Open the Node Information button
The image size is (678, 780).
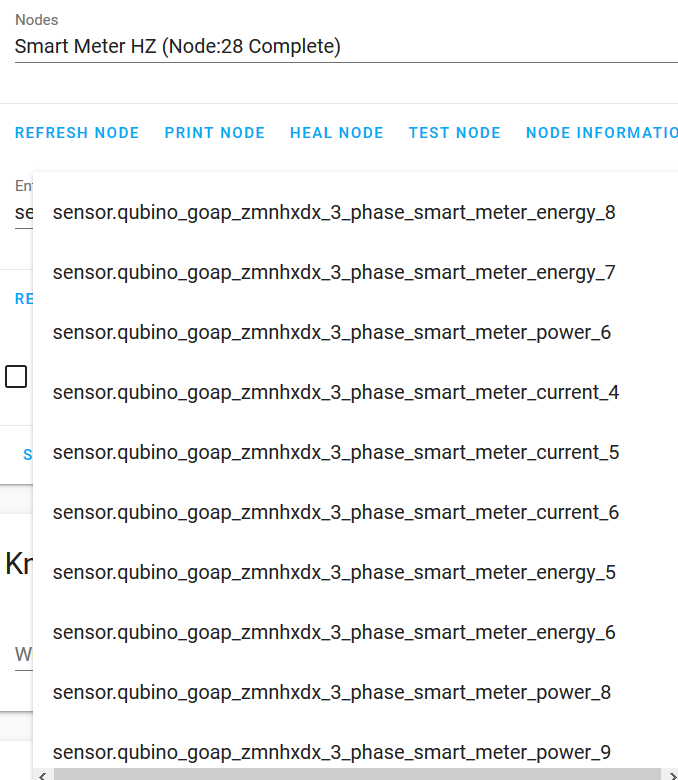click(x=602, y=133)
